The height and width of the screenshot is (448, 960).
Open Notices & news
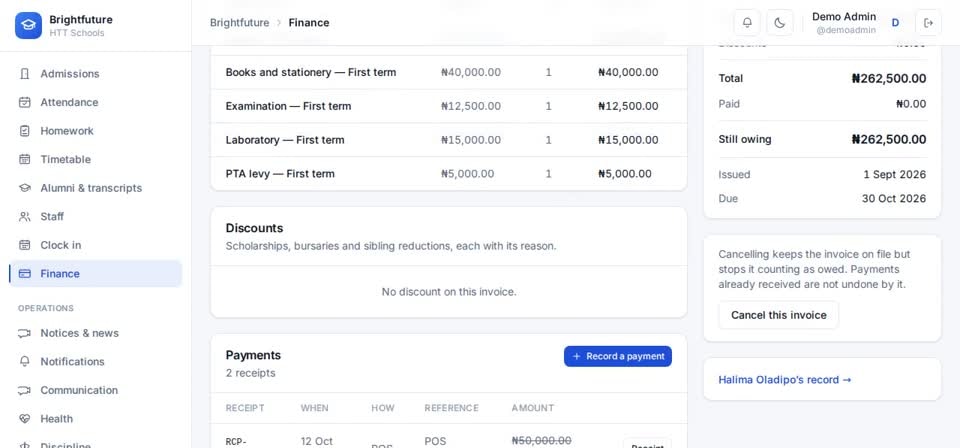(x=96, y=333)
